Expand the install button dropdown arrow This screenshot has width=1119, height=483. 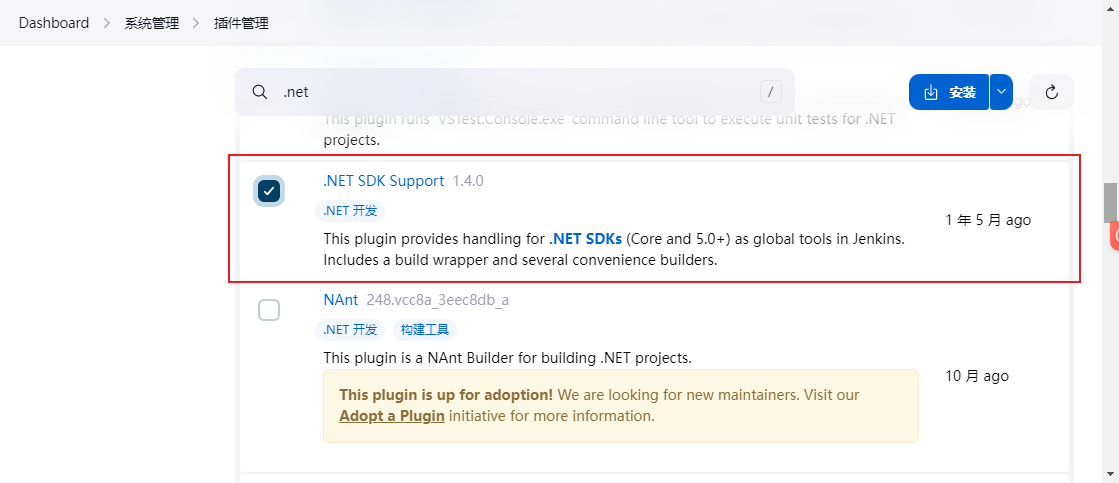coord(1001,92)
